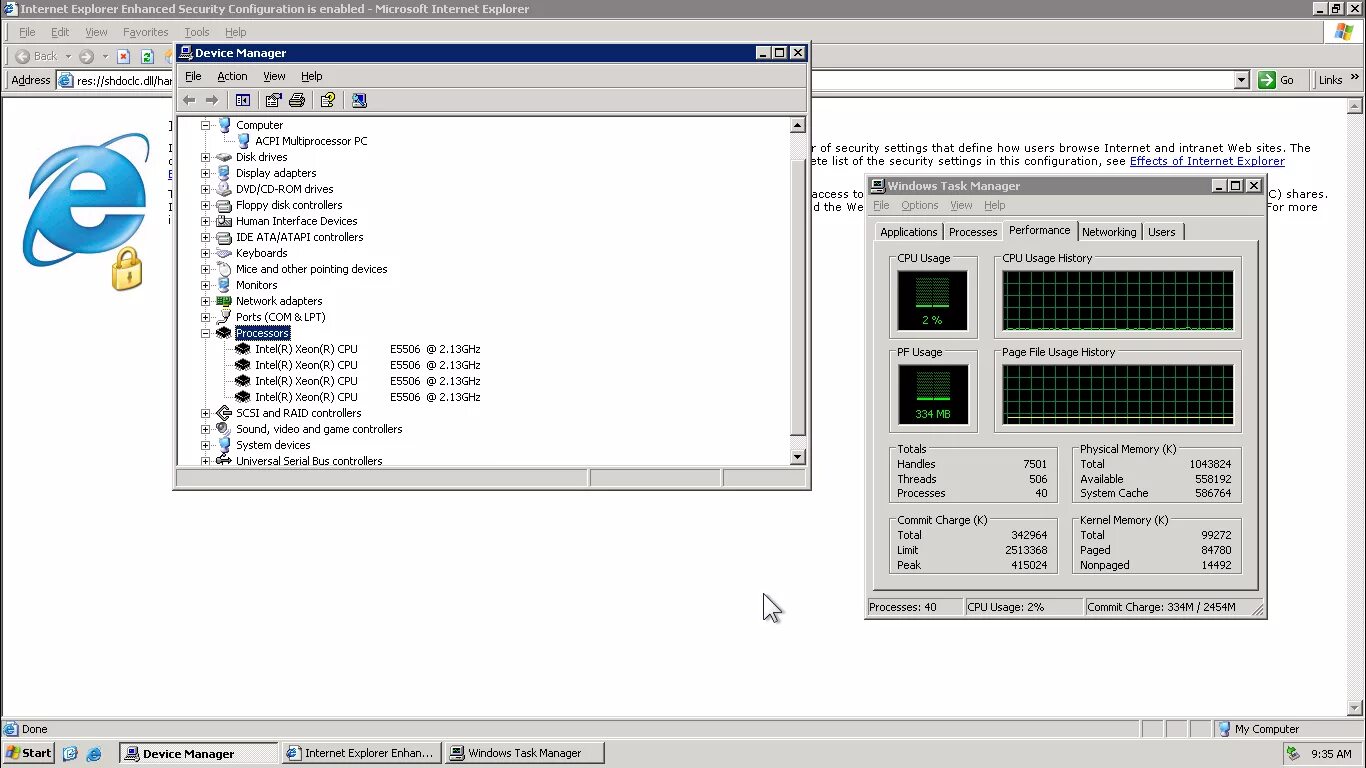Select IDE ATA/ATAPI controllers item

299,237
